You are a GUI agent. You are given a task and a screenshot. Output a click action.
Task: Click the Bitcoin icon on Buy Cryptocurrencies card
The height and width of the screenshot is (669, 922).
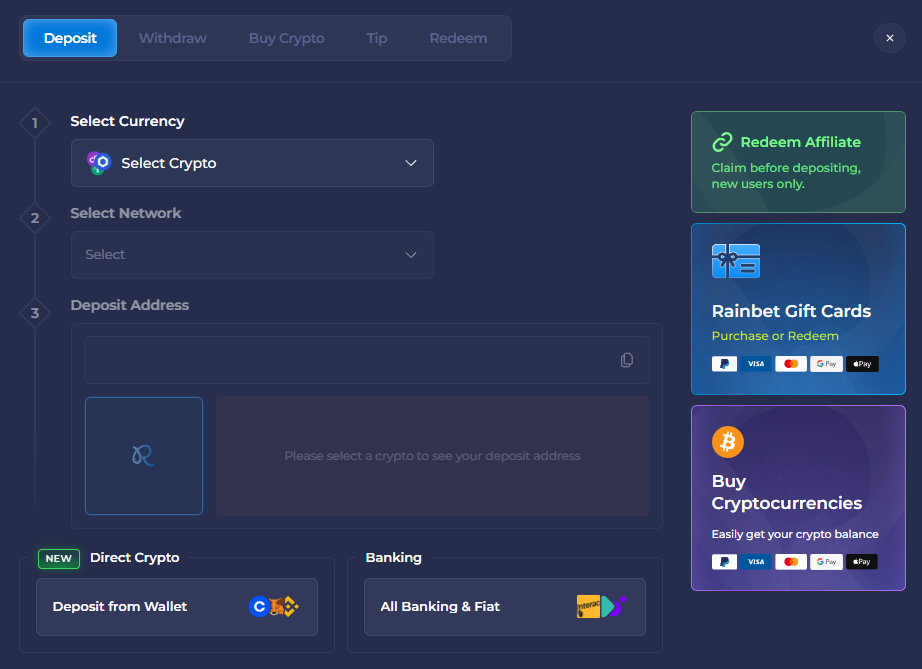pos(727,441)
